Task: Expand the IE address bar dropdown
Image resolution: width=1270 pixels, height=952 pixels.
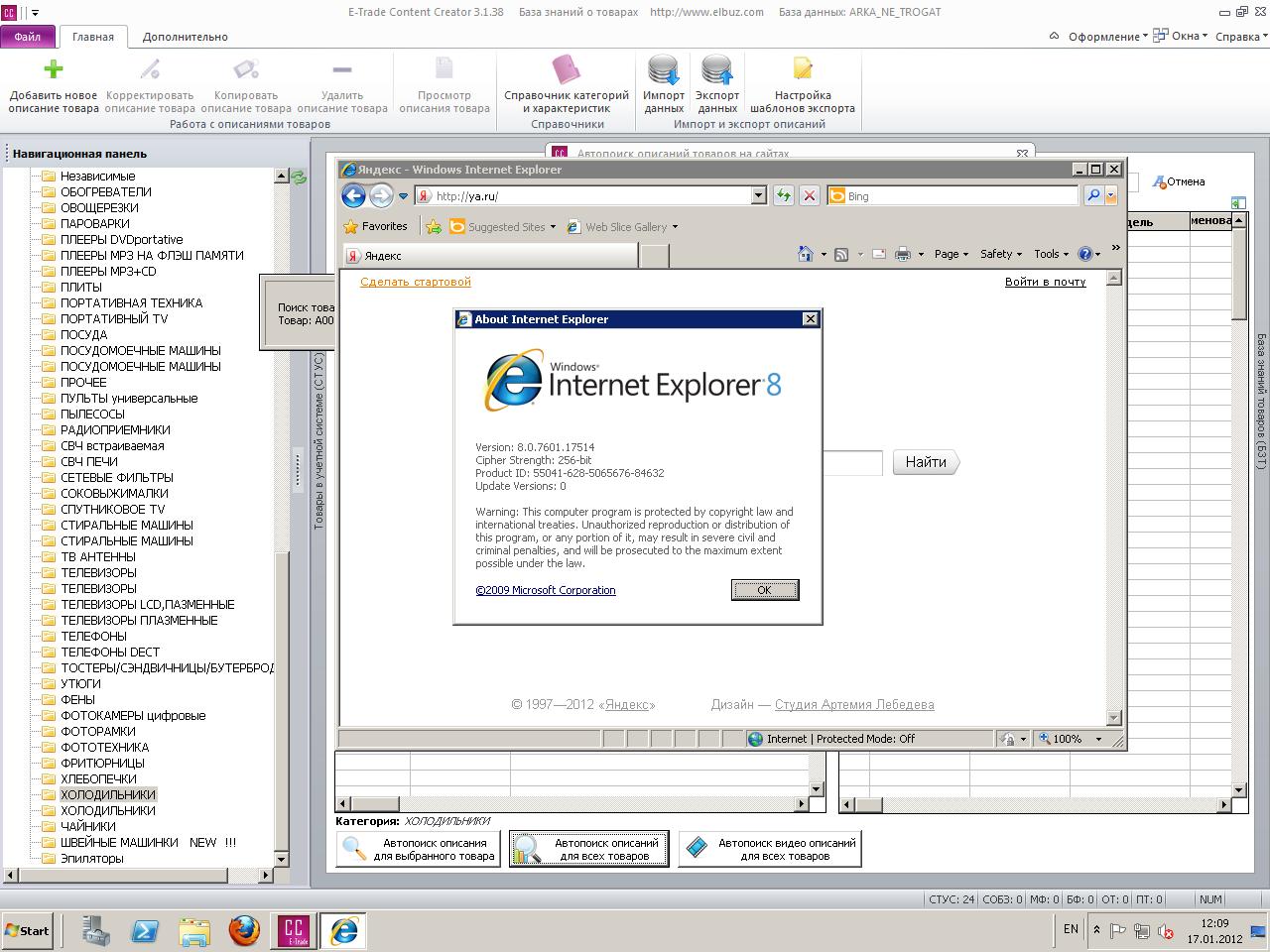Action: tap(759, 195)
